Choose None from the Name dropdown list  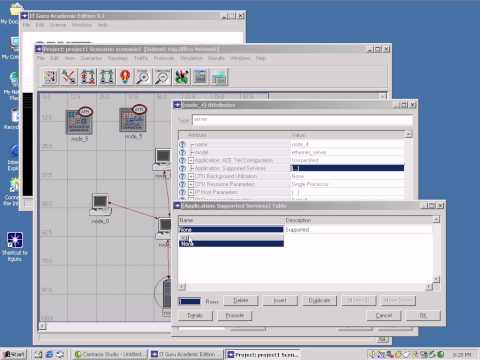click(x=231, y=244)
